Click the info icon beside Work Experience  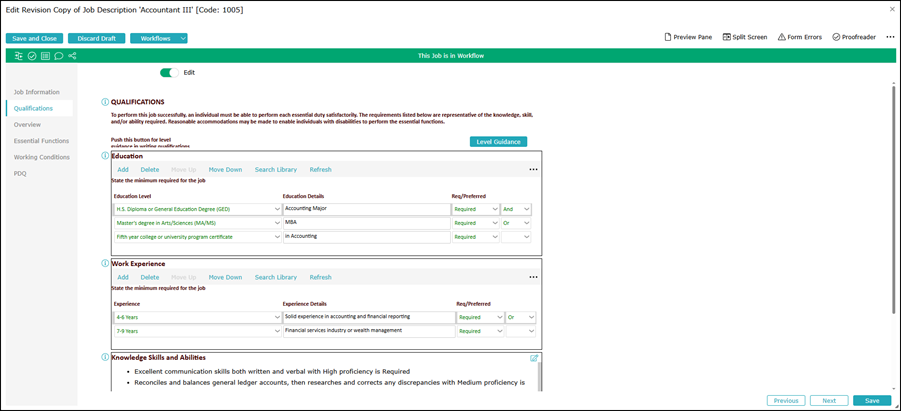pyautogui.click(x=105, y=263)
